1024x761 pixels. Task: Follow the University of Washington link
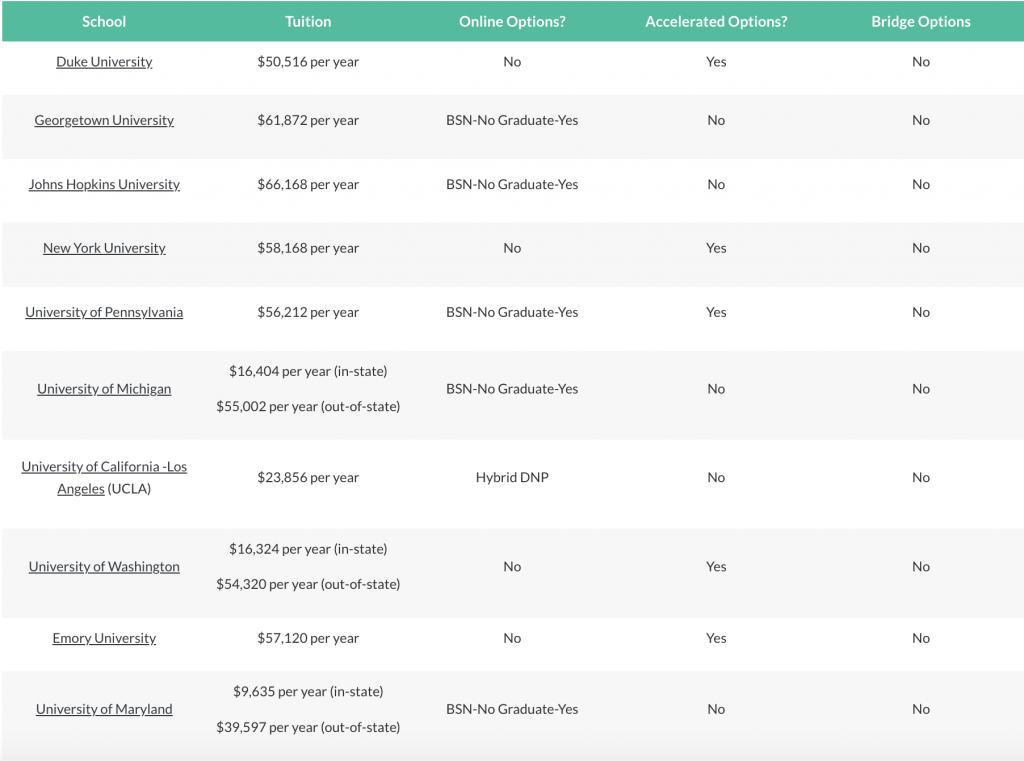pyautogui.click(x=104, y=567)
